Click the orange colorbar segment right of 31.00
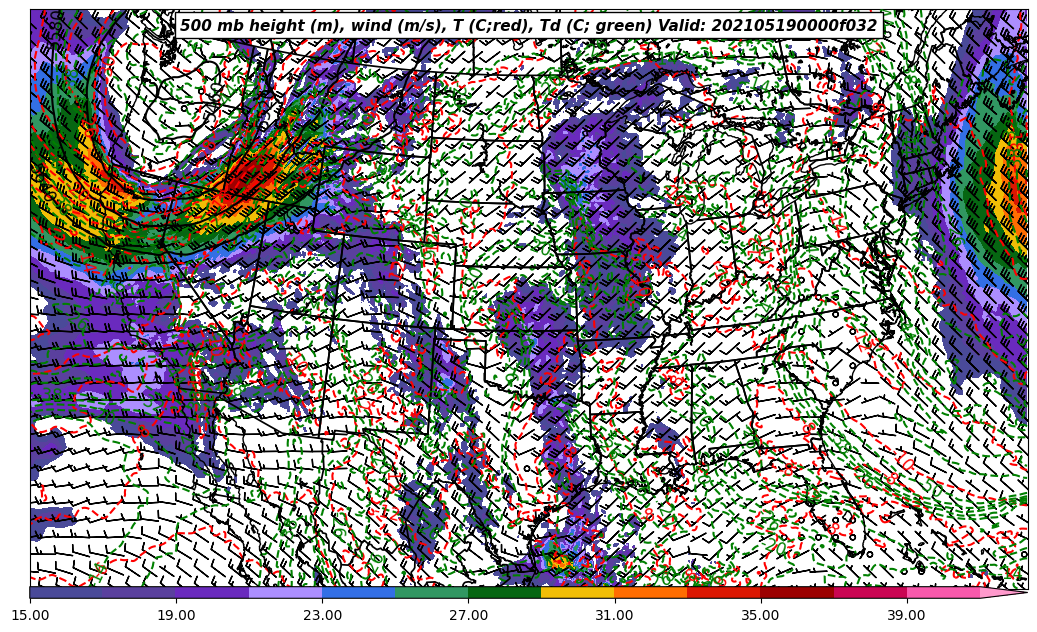Screen dimensions: 1037x632 pos(650,592)
